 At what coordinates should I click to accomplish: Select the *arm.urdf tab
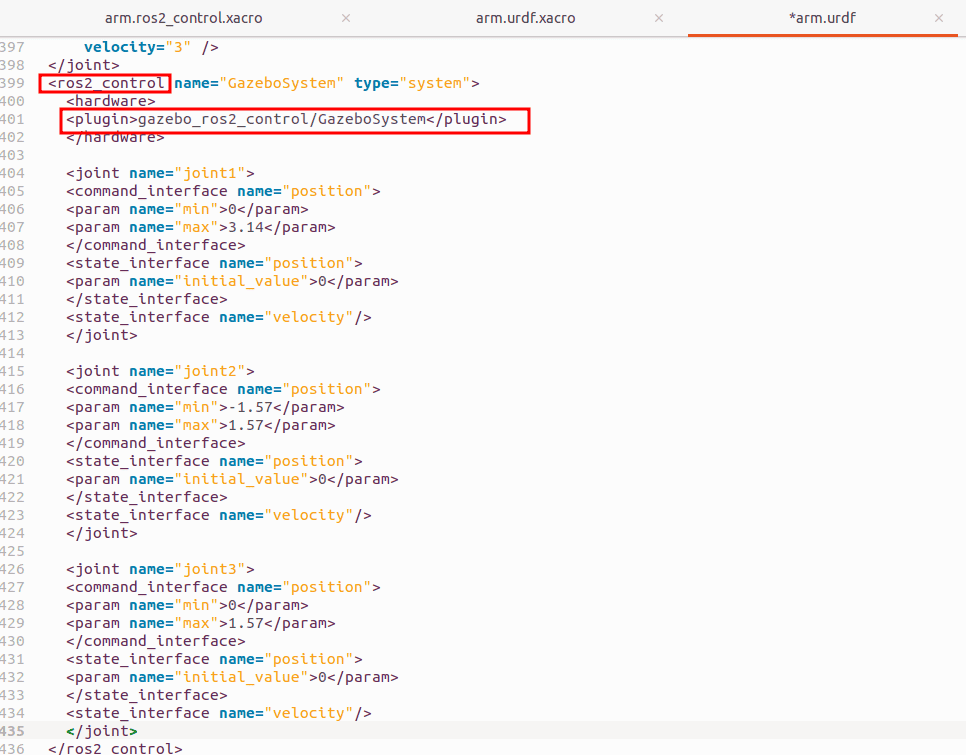tap(822, 18)
